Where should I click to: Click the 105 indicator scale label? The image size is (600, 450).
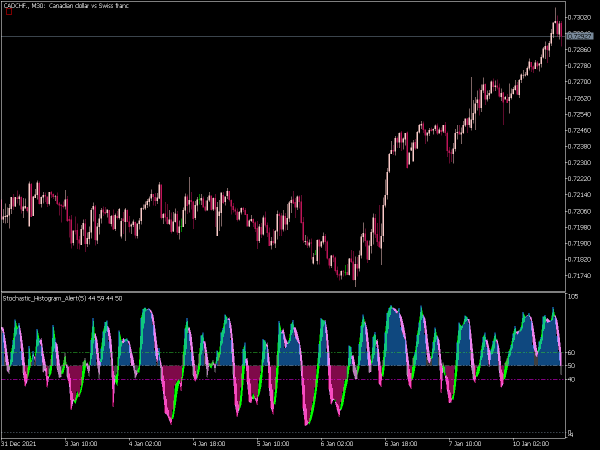pos(573,297)
